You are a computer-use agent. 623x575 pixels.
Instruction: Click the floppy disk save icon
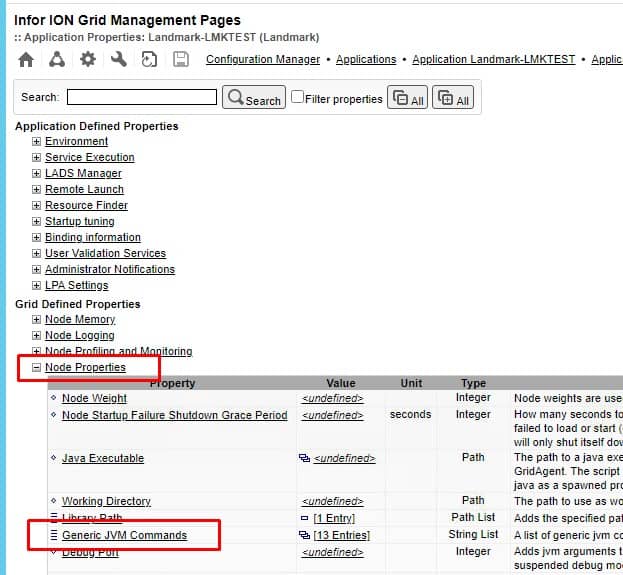[x=181, y=60]
